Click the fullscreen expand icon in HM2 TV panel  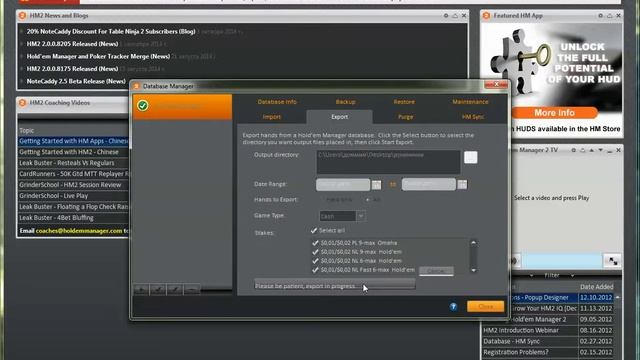613,261
